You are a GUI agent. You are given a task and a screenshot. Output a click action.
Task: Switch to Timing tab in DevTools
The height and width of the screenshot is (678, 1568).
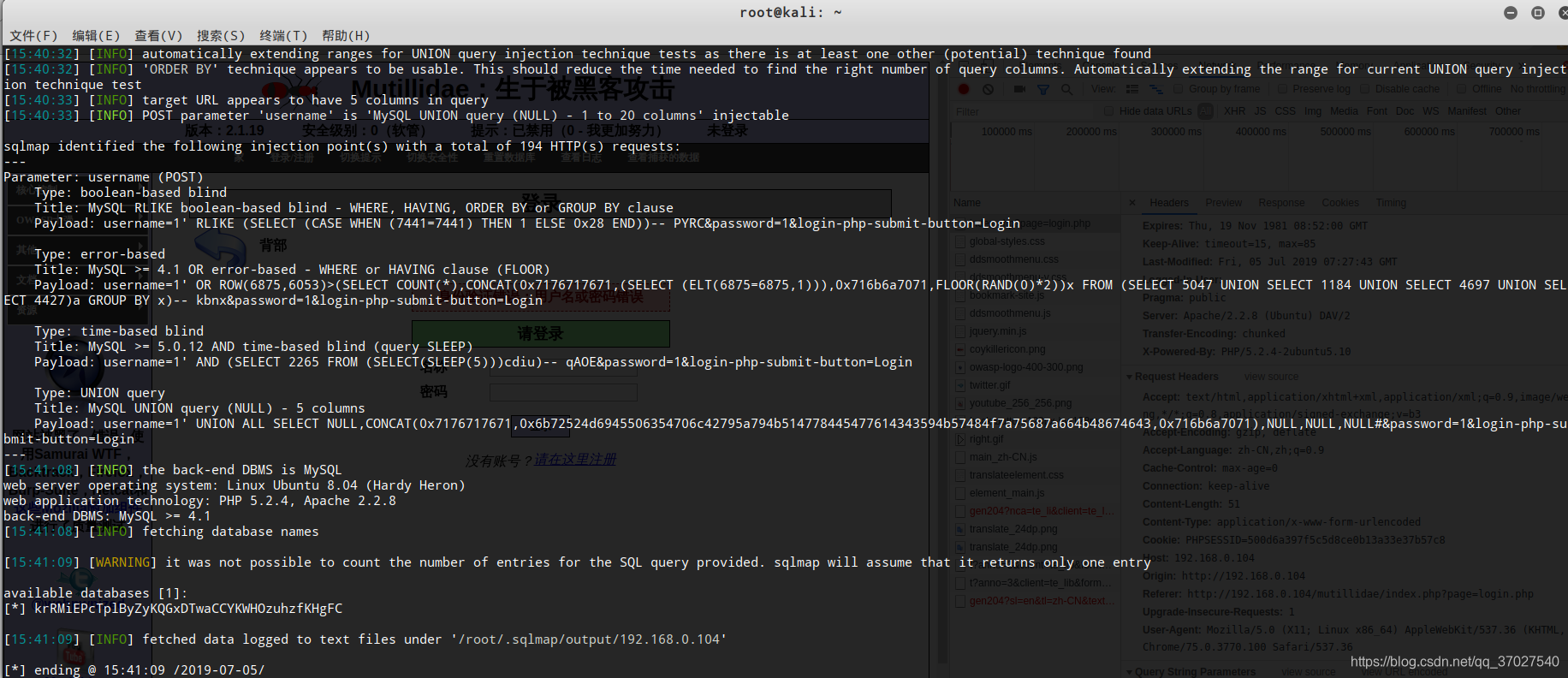[1391, 203]
